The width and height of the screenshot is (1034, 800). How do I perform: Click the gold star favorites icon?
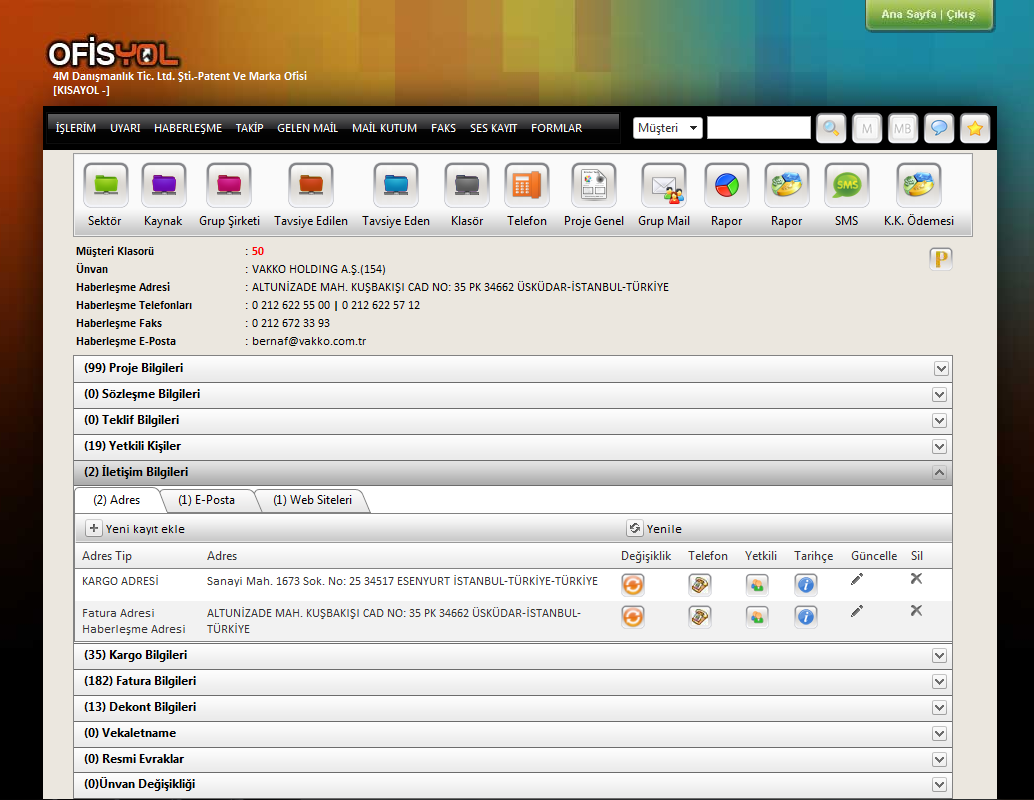975,128
